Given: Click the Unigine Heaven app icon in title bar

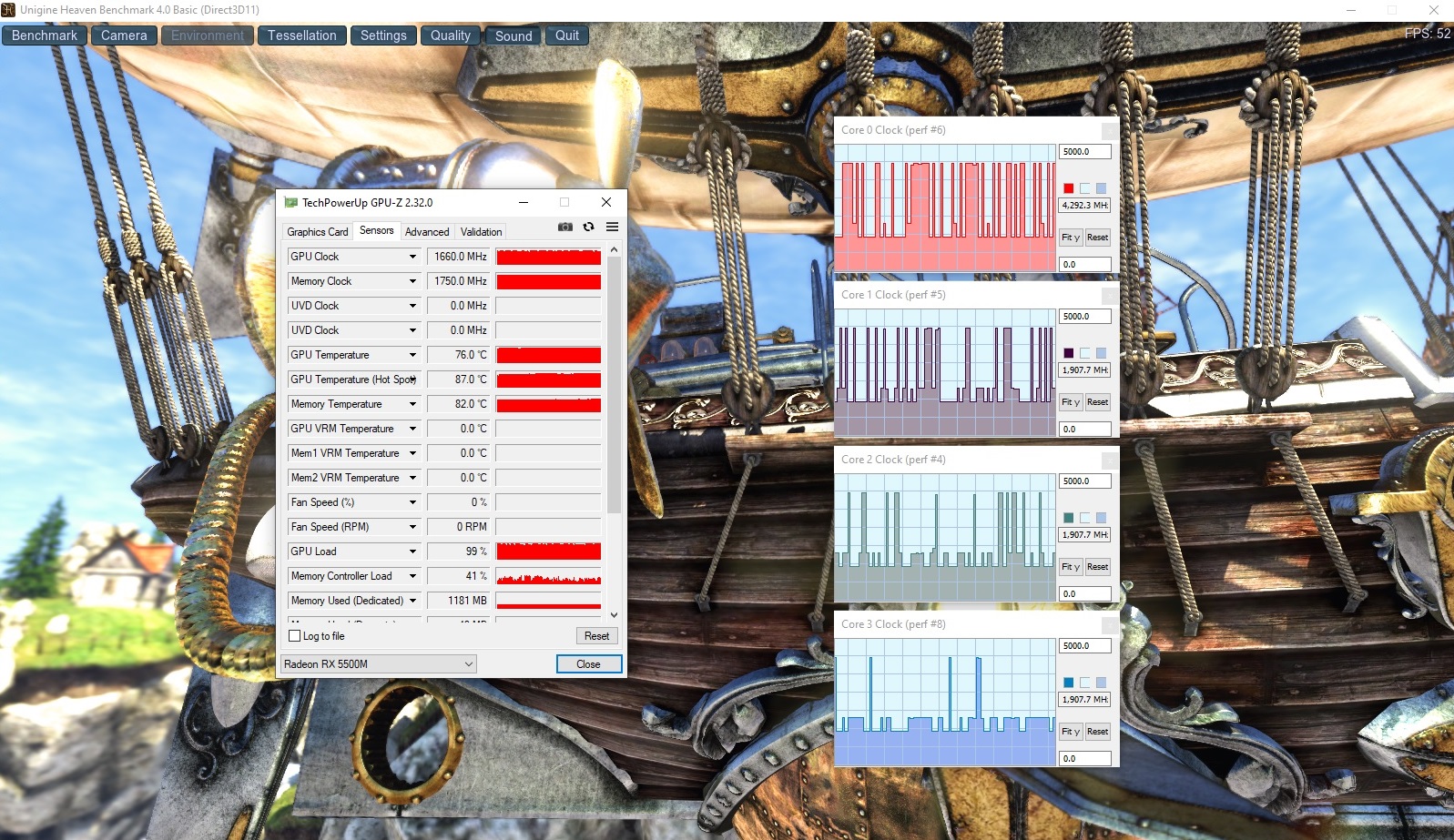Looking at the screenshot, I should point(8,9).
